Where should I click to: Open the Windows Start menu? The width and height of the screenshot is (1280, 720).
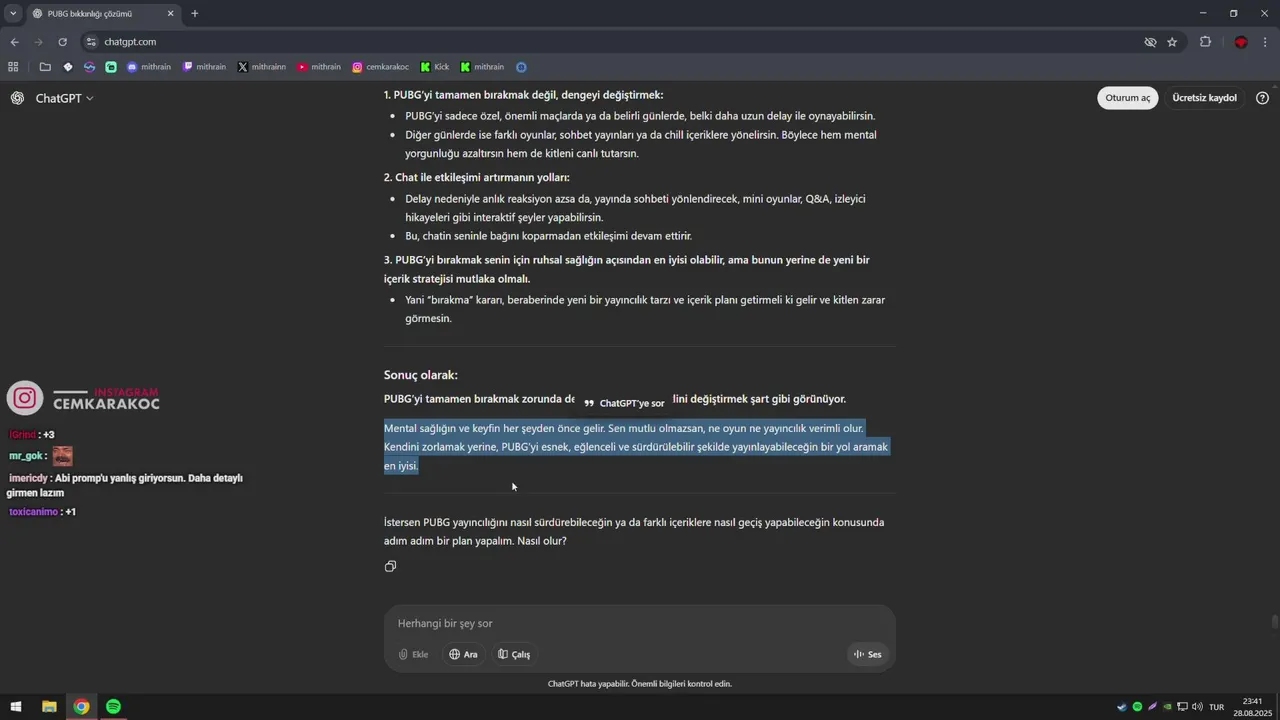[16, 707]
